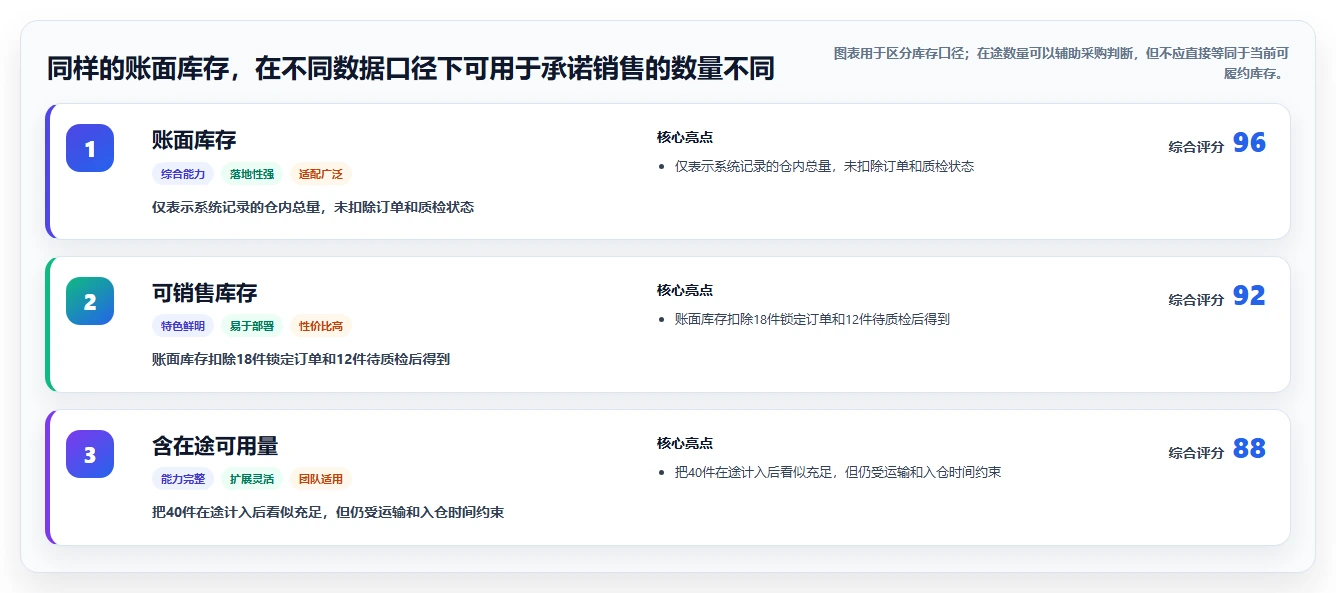1336x593 pixels.
Task: Click the number 2 rank badge
Action: pyautogui.click(x=90, y=301)
